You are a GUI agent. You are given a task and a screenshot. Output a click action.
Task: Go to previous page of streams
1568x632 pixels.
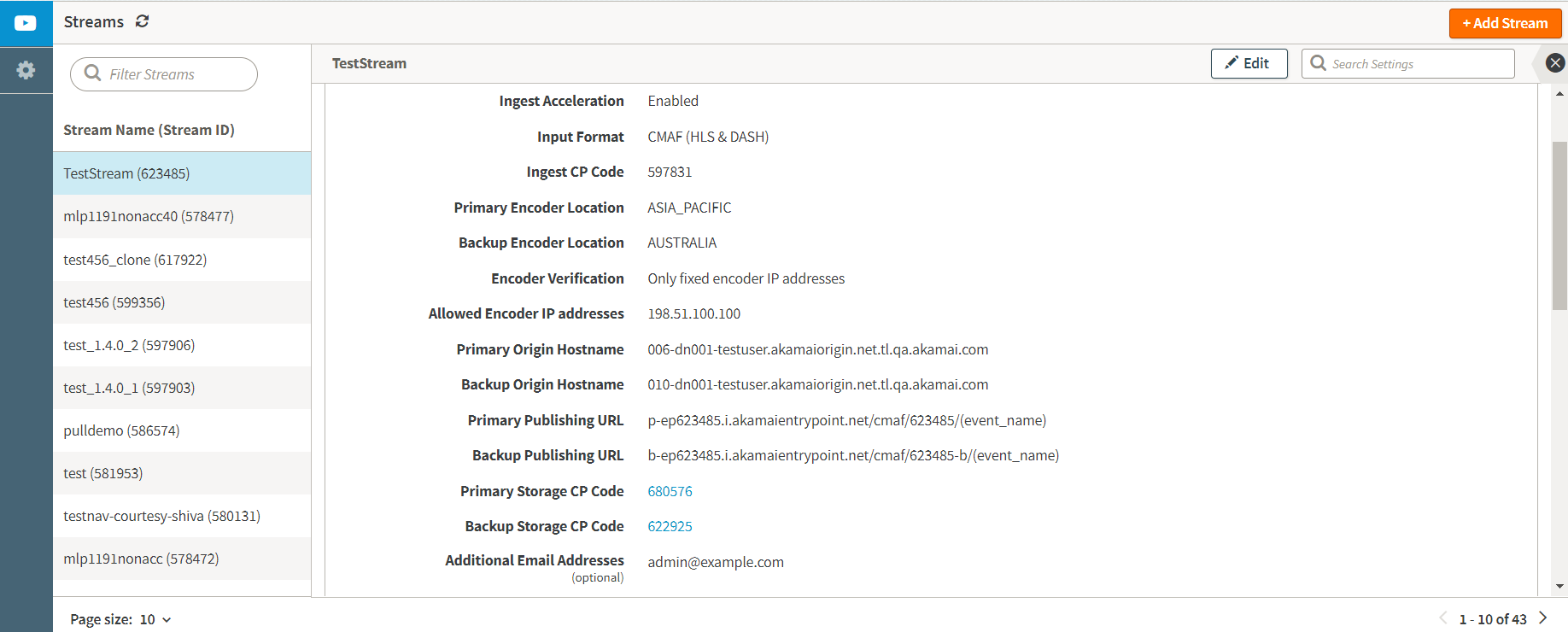pos(1443,618)
